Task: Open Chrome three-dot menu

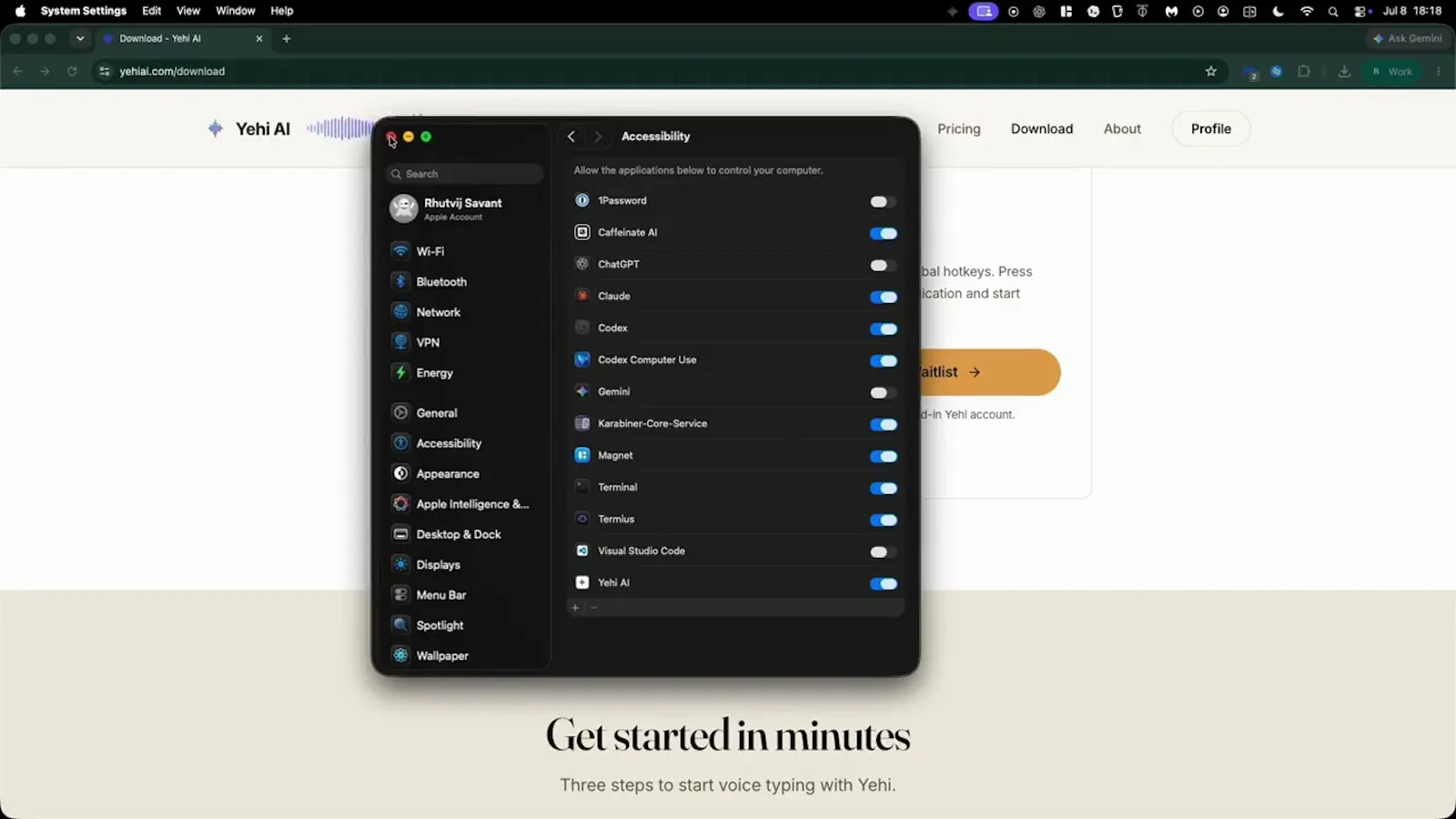Action: click(1438, 71)
